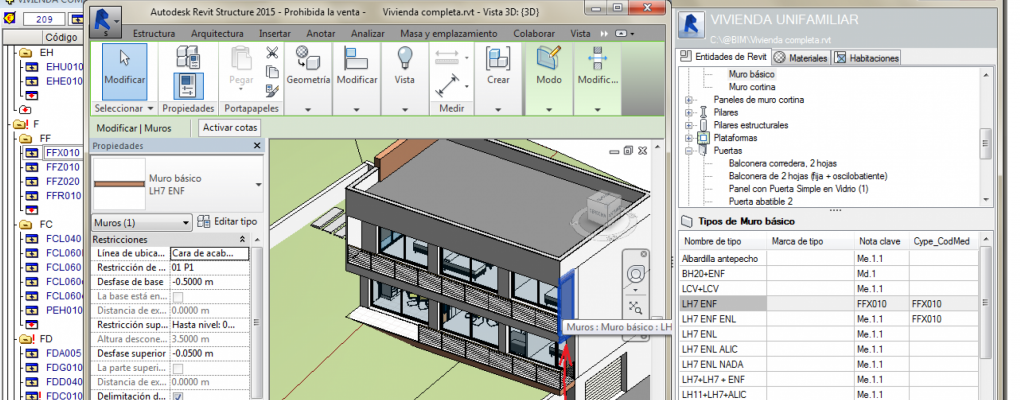1020x400 pixels.
Task: Select the Albardilla antepecho row
Action: click(x=830, y=258)
